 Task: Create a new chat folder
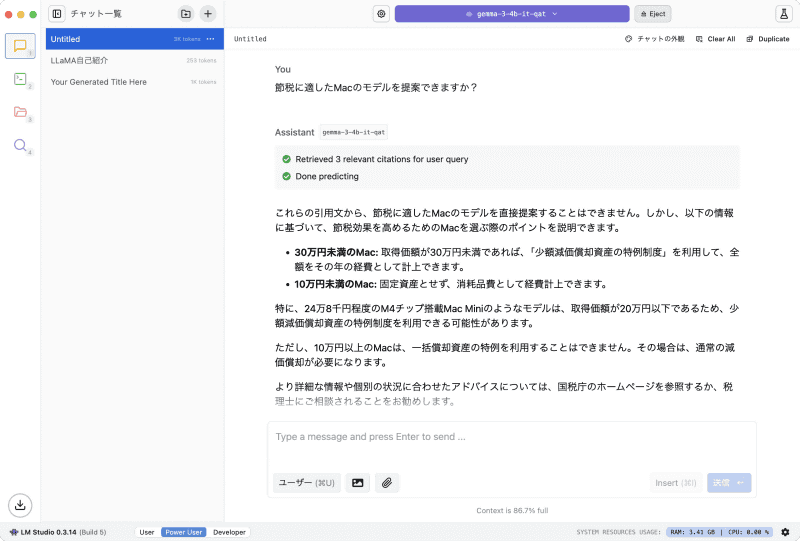pyautogui.click(x=186, y=14)
